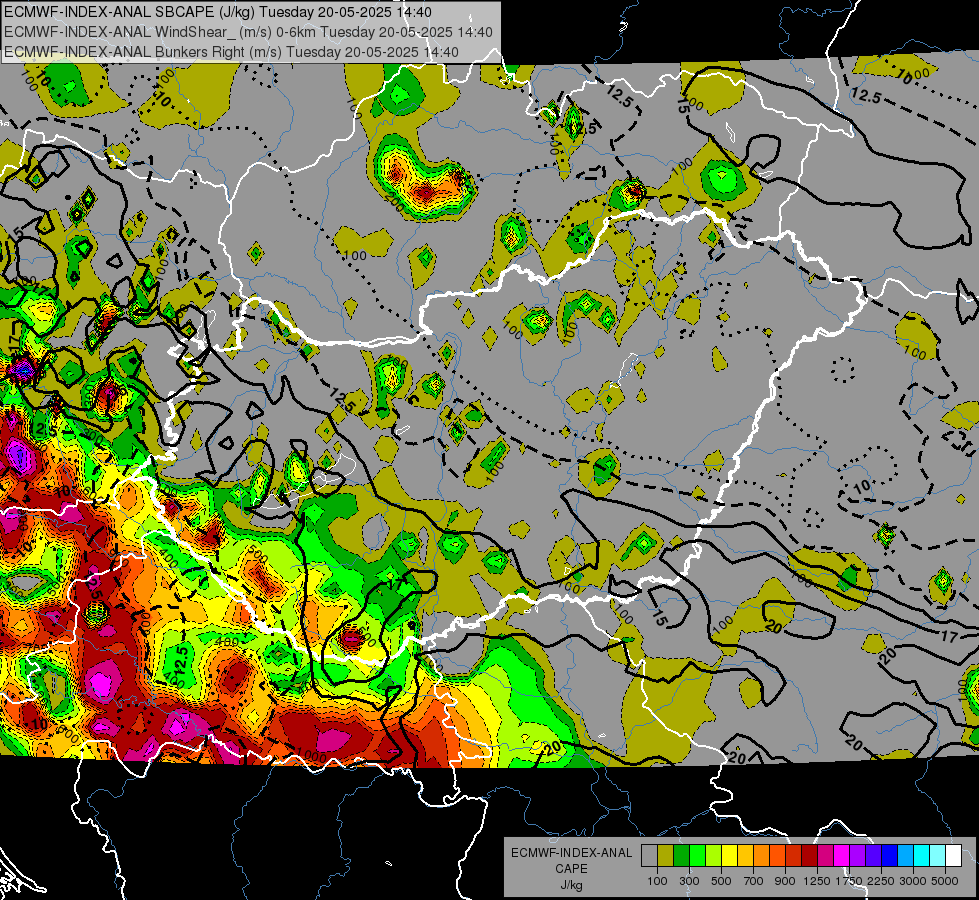
Task: Select the bright magenta legend swatch
Action: point(842,855)
